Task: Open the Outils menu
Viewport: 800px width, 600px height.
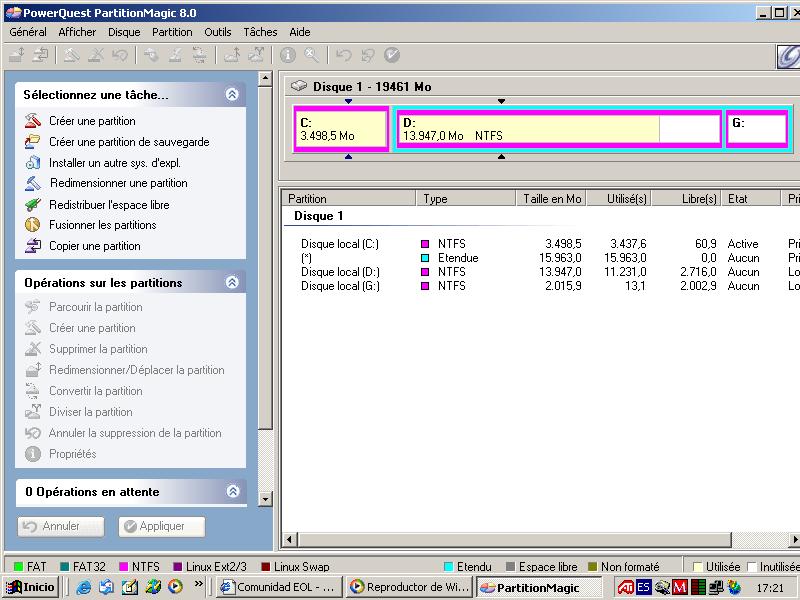Action: [218, 32]
